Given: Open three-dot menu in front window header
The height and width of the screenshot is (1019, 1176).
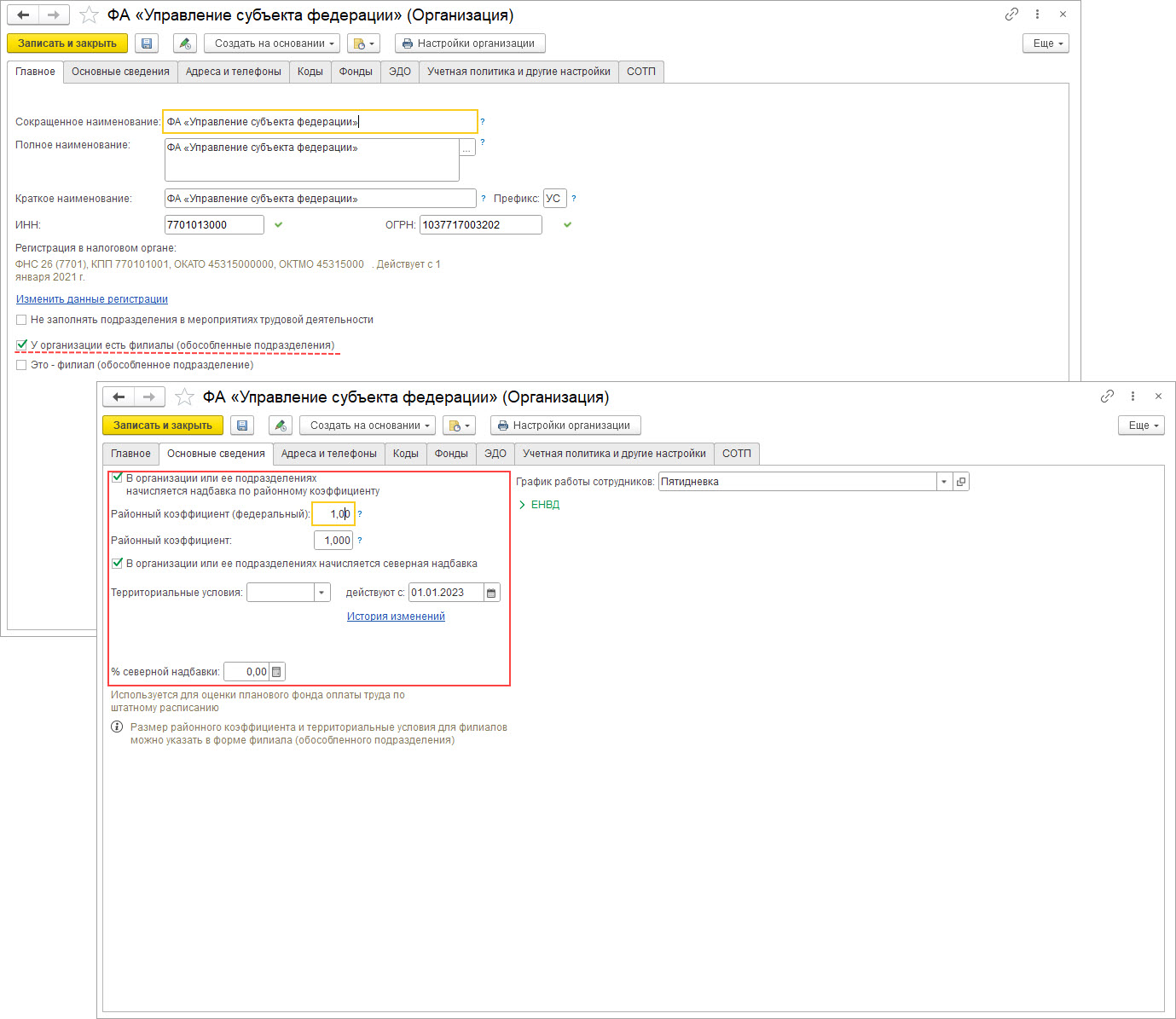Looking at the screenshot, I should (1133, 397).
